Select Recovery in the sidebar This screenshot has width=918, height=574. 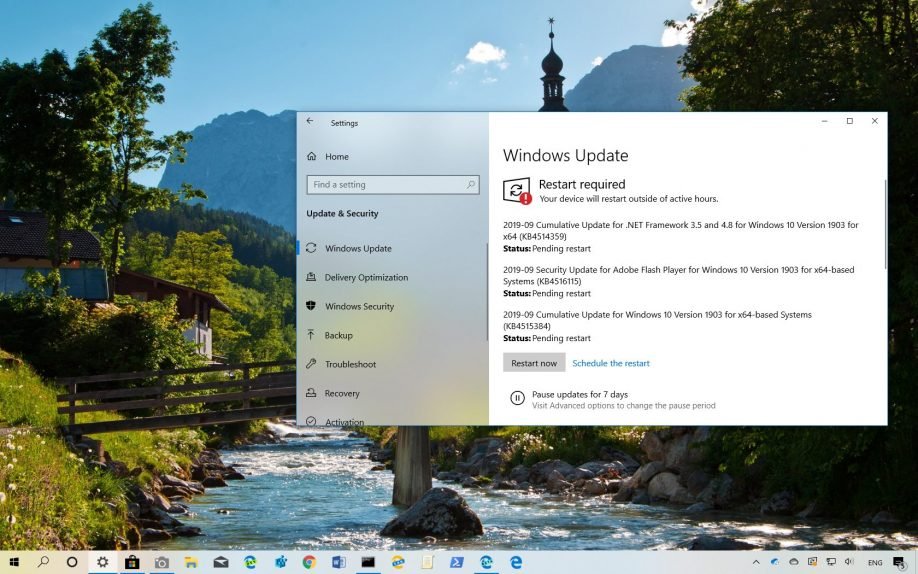click(342, 393)
